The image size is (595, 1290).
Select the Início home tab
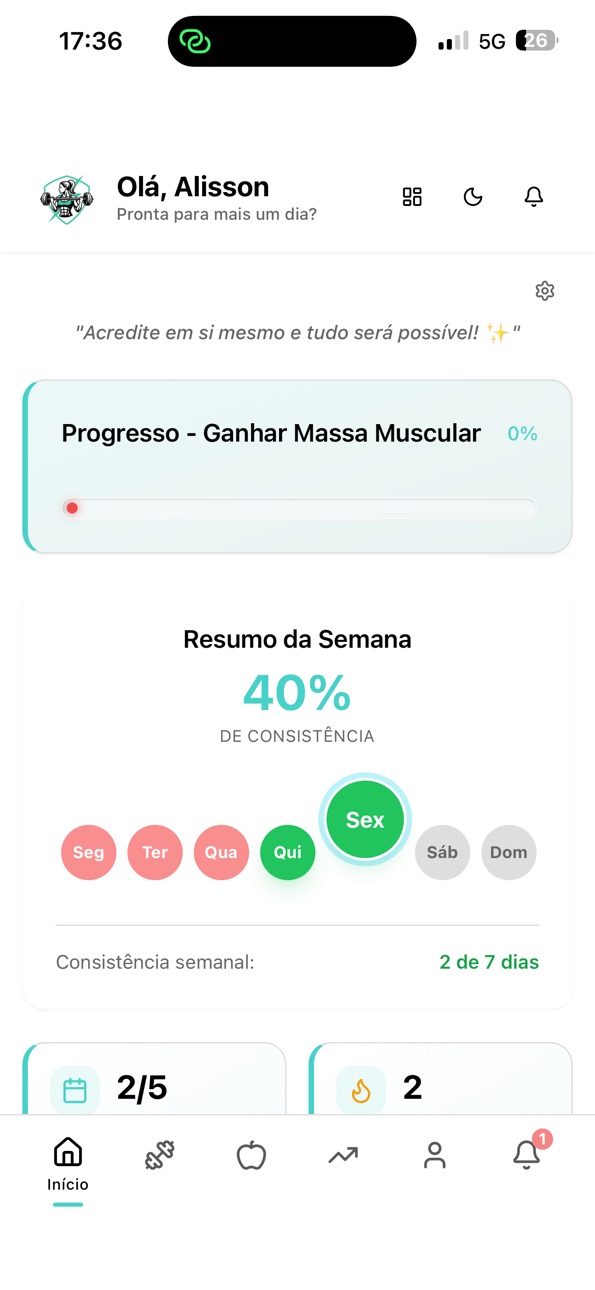68,1165
